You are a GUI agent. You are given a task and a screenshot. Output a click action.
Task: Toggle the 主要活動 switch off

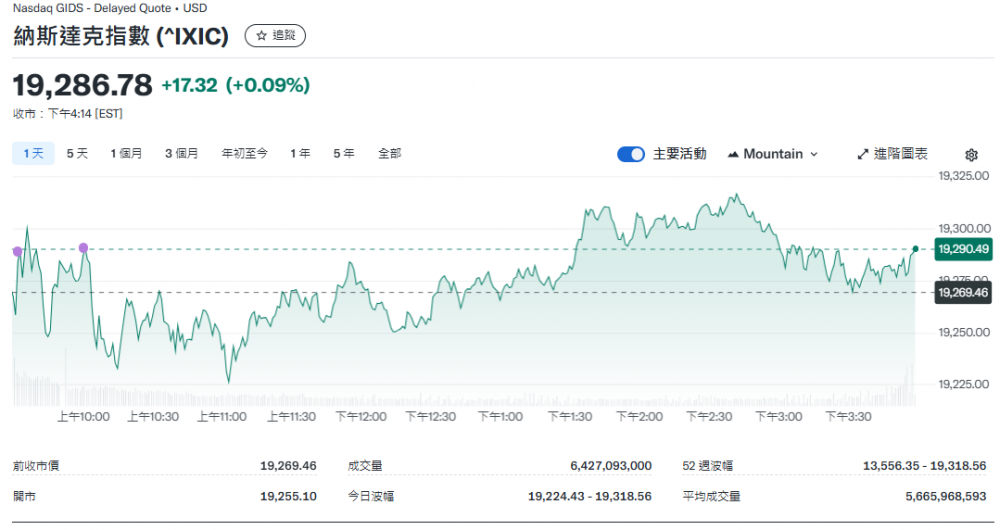[631, 154]
